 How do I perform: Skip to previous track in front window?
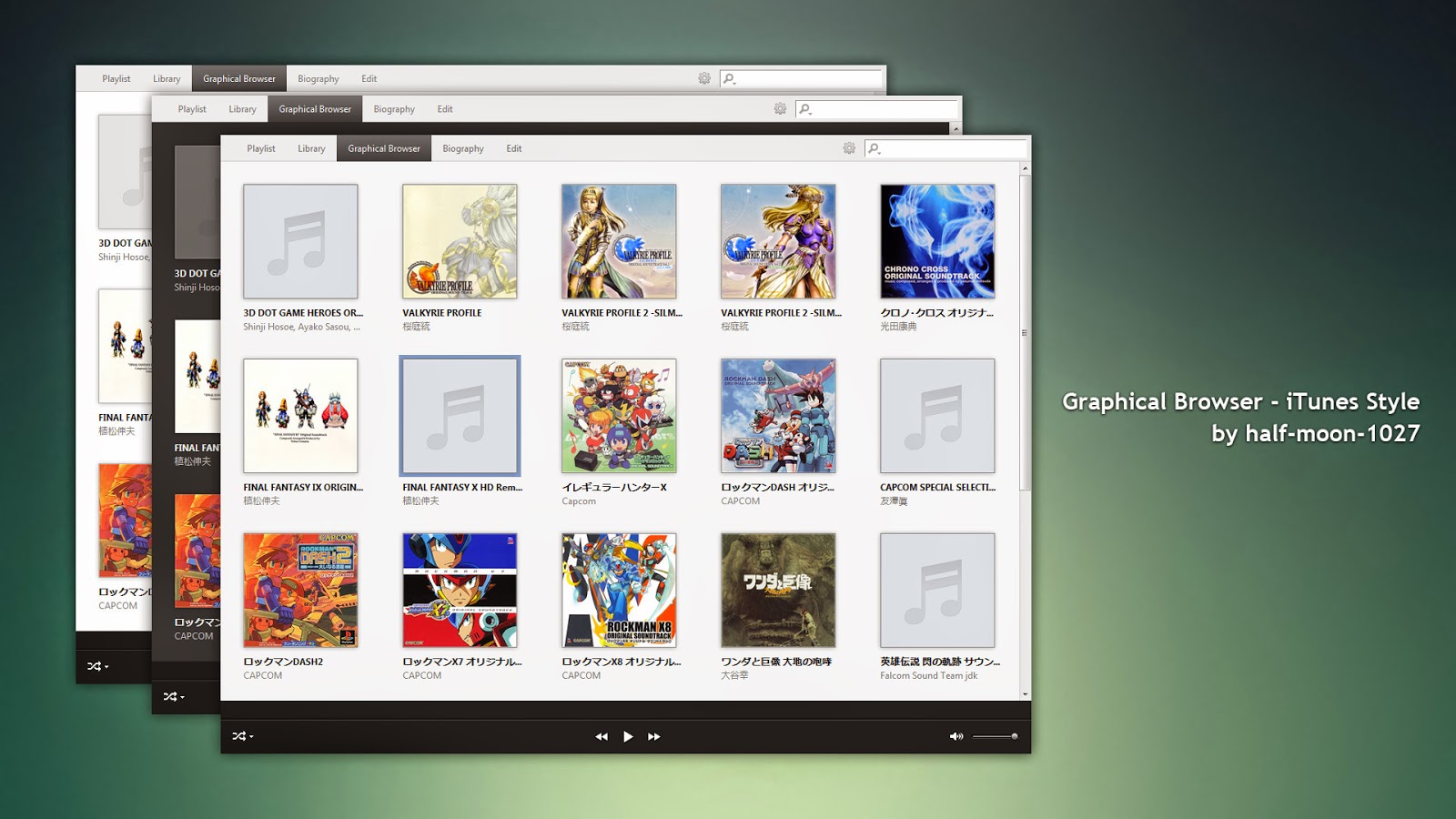(x=602, y=736)
